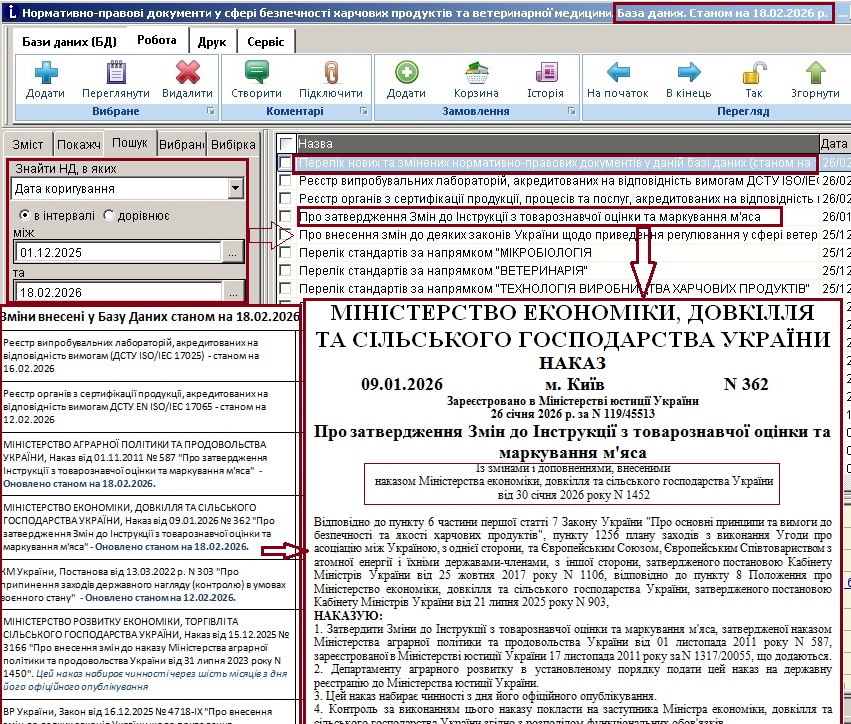Open the order Історія icon
This screenshot has height=724, width=851.
545,75
